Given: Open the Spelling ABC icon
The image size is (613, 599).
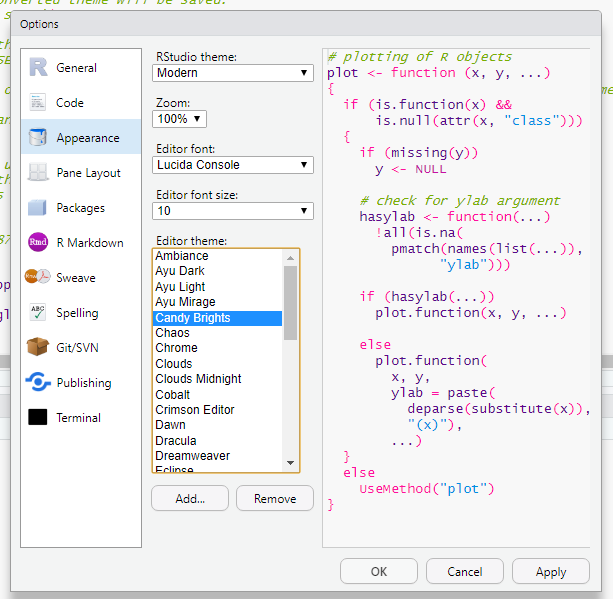Looking at the screenshot, I should pyautogui.click(x=38, y=313).
